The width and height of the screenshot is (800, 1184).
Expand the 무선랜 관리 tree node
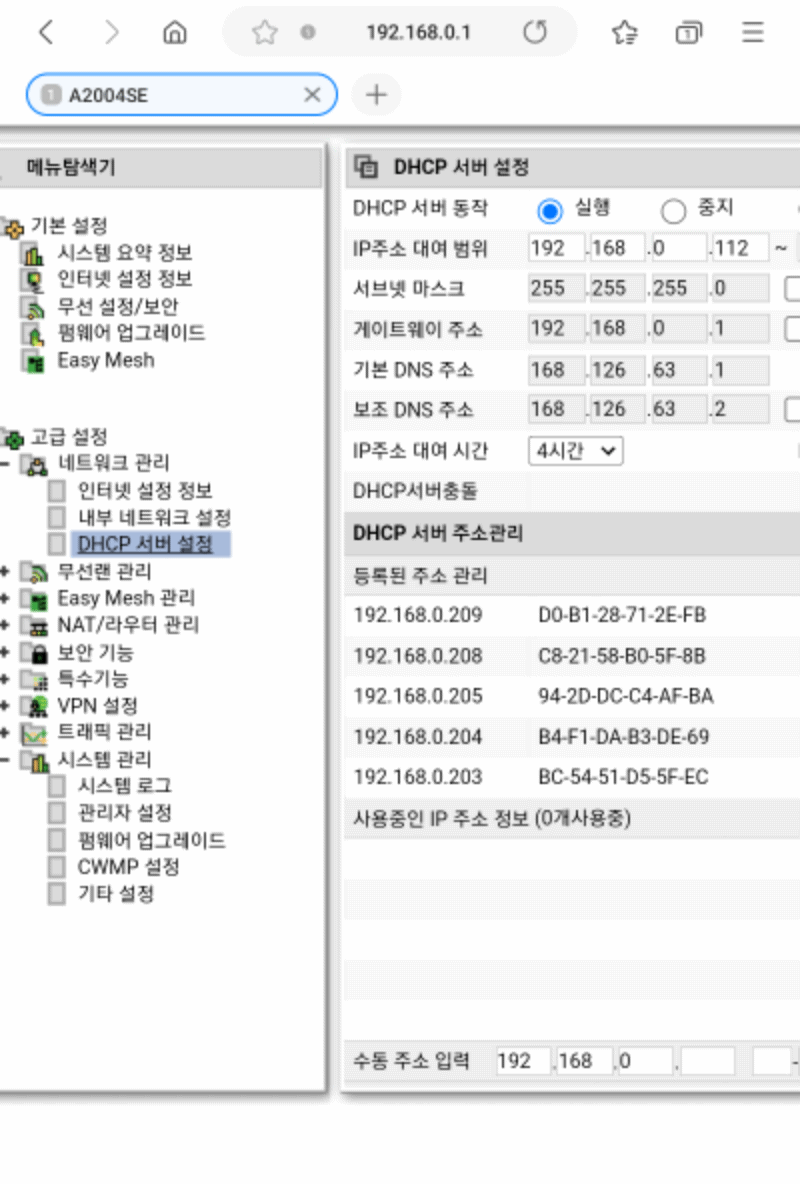click(x=5, y=572)
